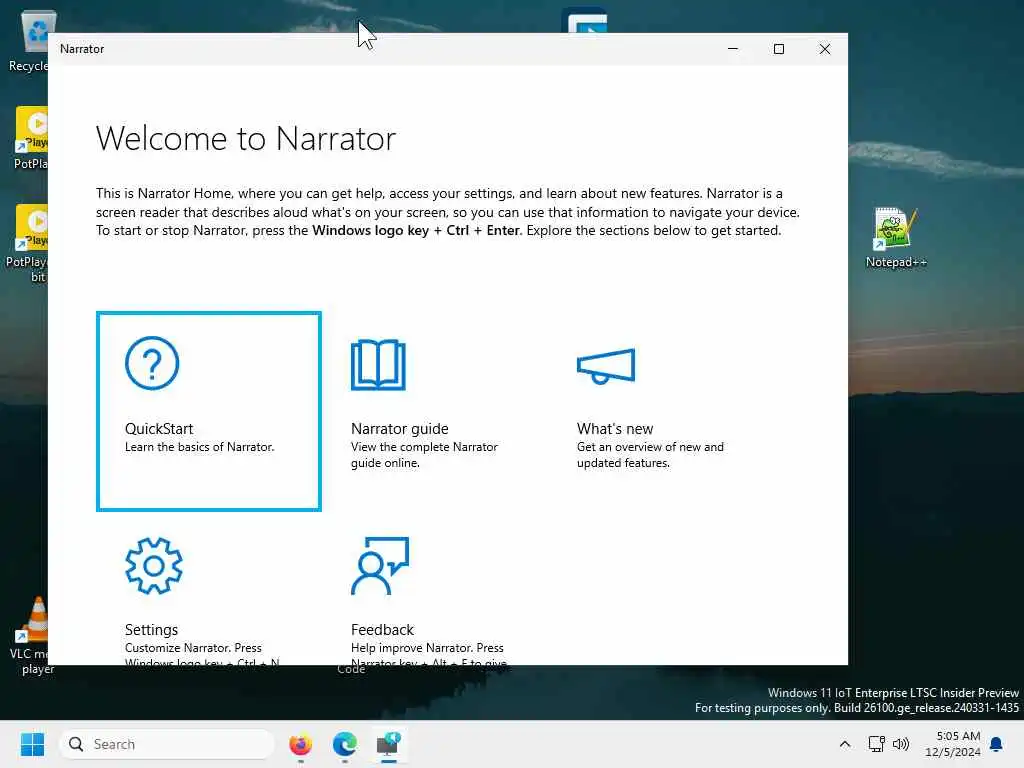The width and height of the screenshot is (1024, 768).
Task: Select the first PotPlayer desktop shortcut
Action: point(30,138)
